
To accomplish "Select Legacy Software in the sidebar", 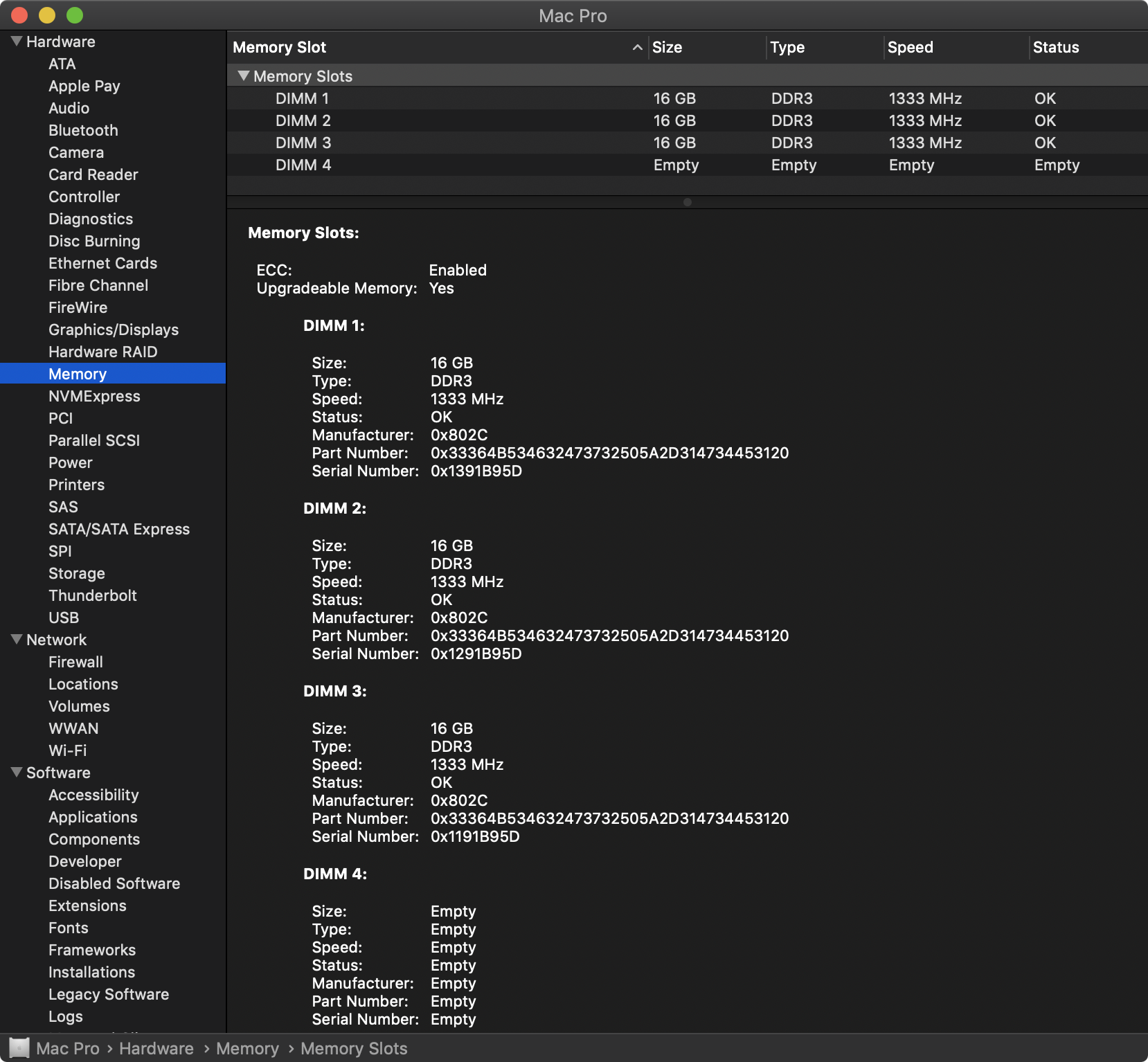I will pyautogui.click(x=109, y=994).
